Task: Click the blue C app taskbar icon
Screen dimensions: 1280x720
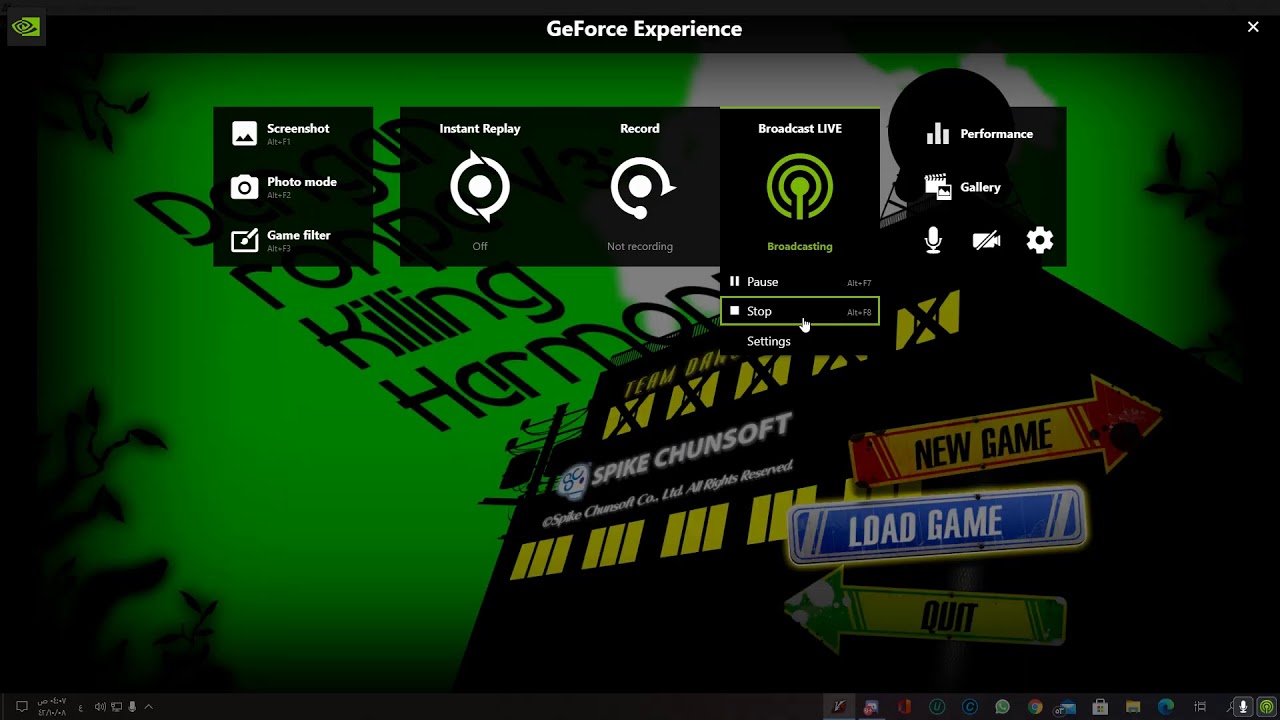Action: 970,707
